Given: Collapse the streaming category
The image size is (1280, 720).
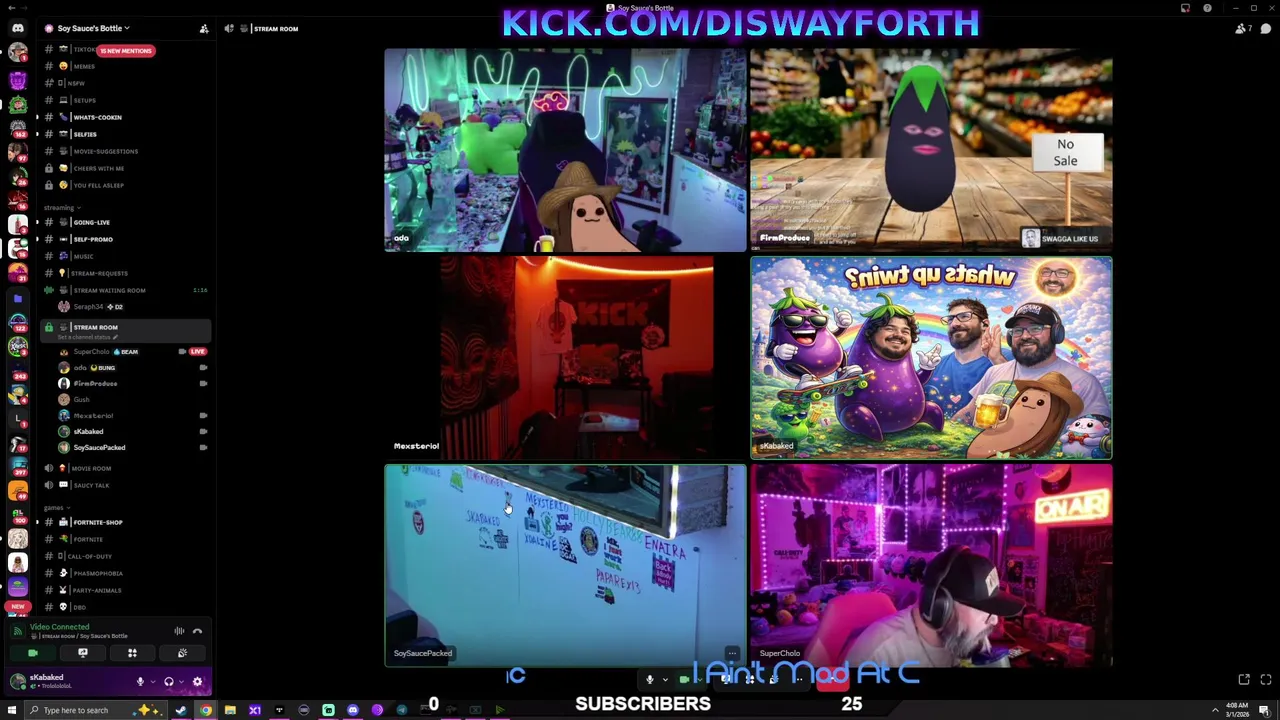Looking at the screenshot, I should 61,207.
